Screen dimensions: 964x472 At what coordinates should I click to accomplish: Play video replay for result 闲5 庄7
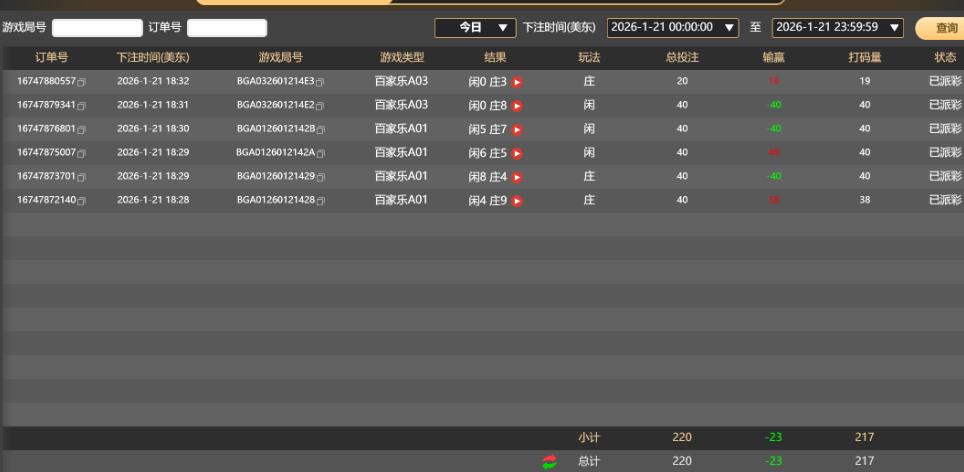pyautogui.click(x=517, y=129)
